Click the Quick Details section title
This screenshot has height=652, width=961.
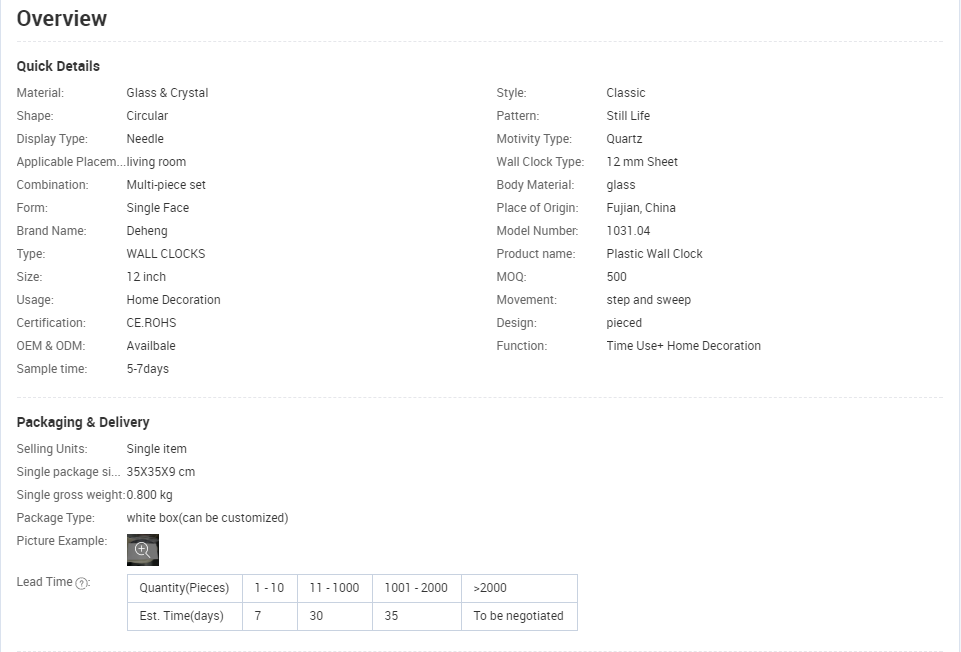point(58,66)
